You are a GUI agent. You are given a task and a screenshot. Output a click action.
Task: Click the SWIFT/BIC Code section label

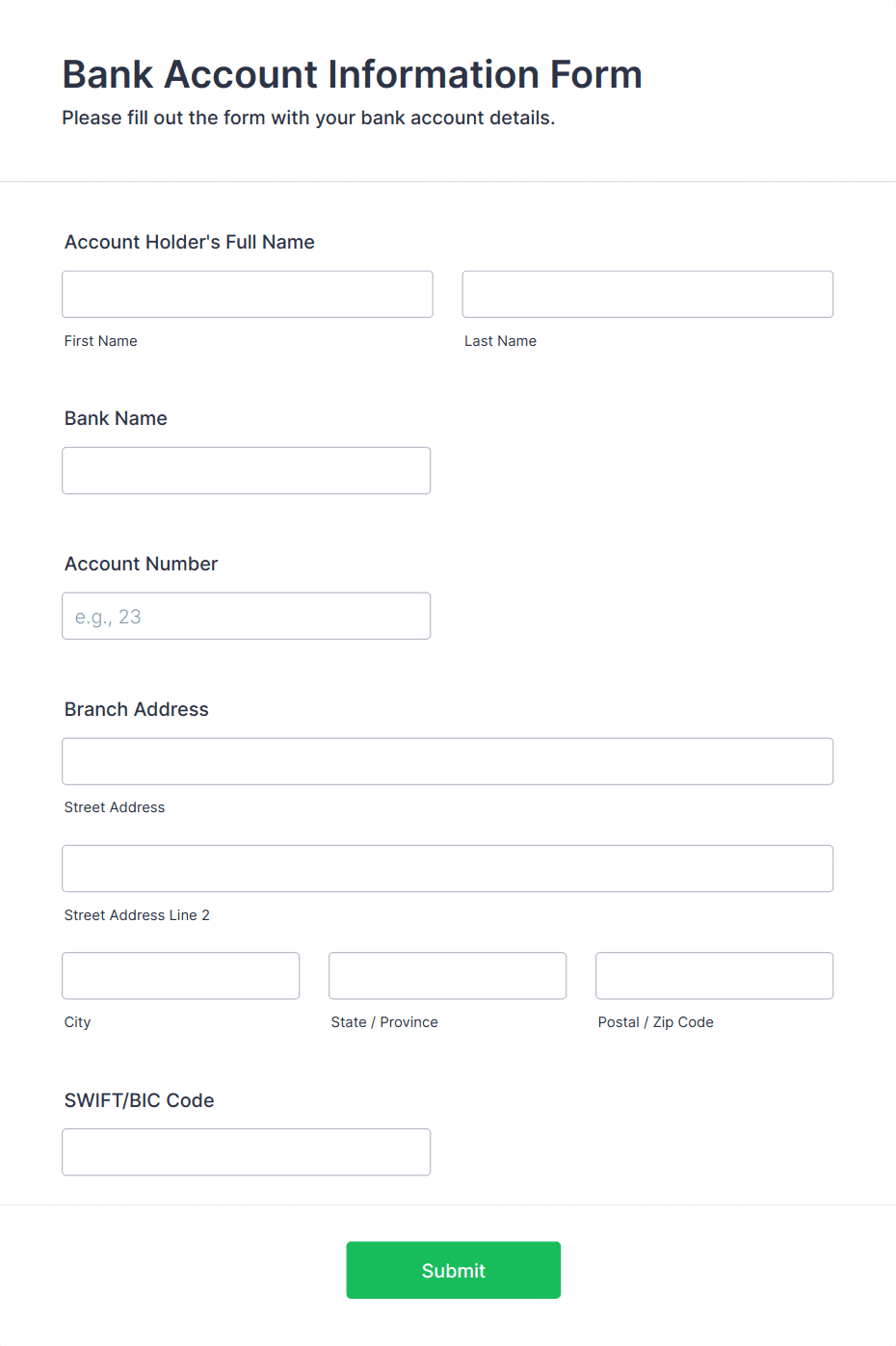tap(139, 1099)
